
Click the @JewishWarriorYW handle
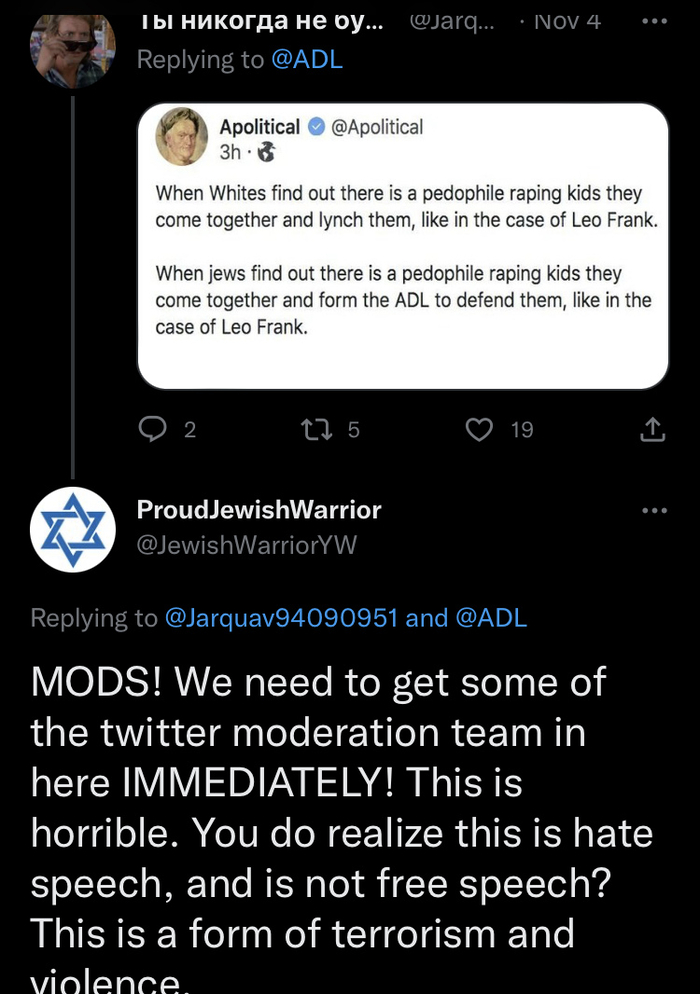coord(246,545)
